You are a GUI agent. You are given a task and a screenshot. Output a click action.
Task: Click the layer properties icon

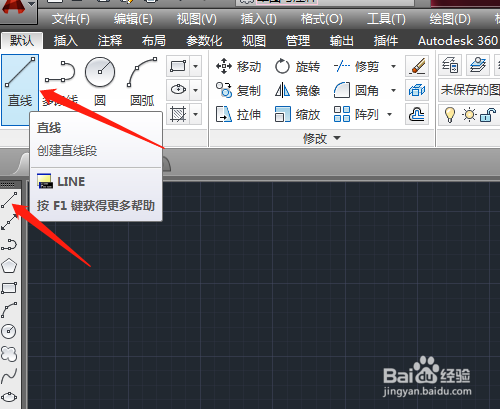pos(450,65)
